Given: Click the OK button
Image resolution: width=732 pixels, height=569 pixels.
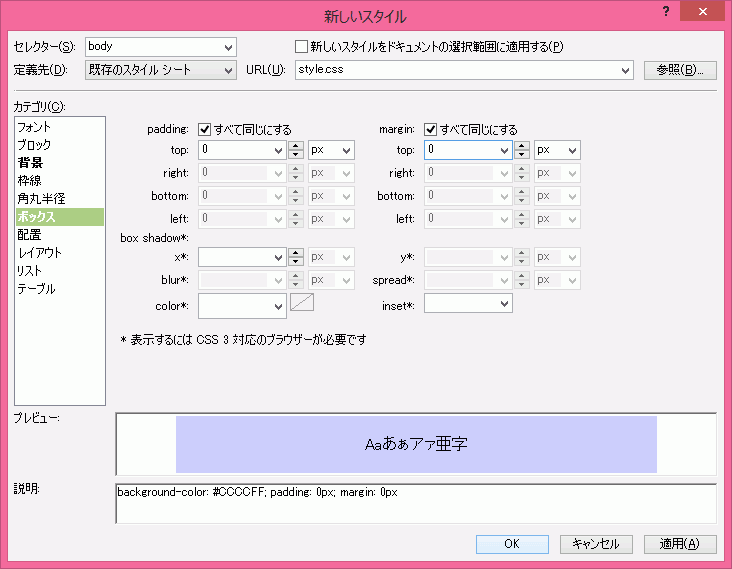Looking at the screenshot, I should tap(512, 544).
